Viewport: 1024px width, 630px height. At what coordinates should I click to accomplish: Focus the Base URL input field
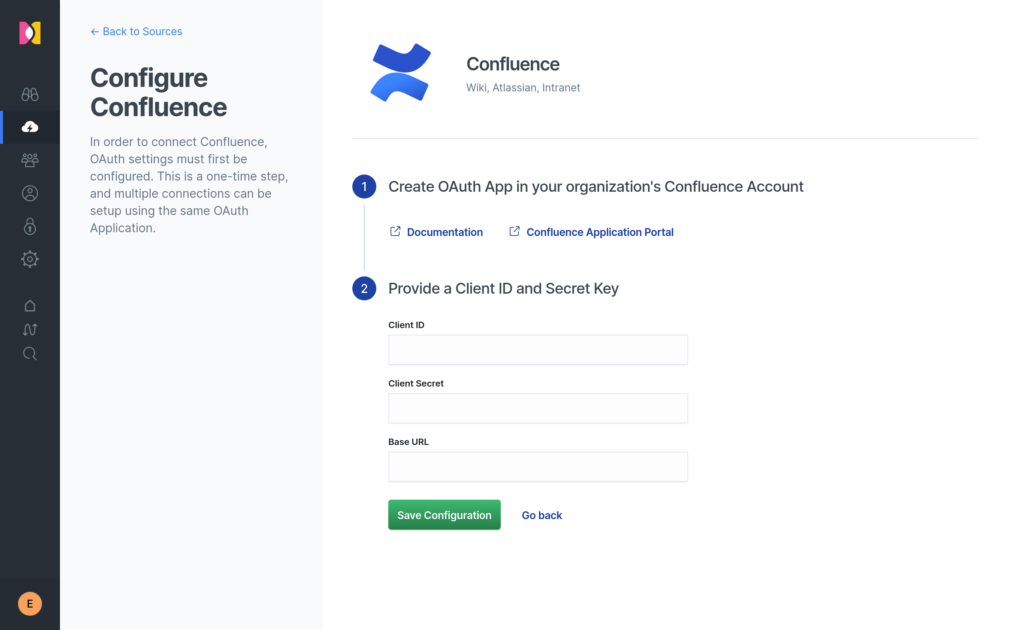click(538, 467)
